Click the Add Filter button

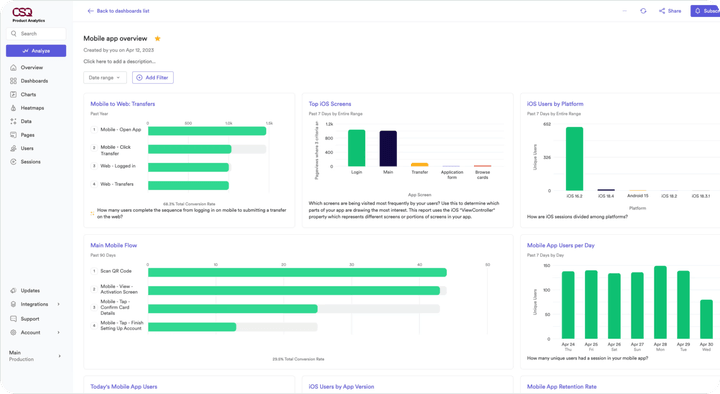coord(153,78)
